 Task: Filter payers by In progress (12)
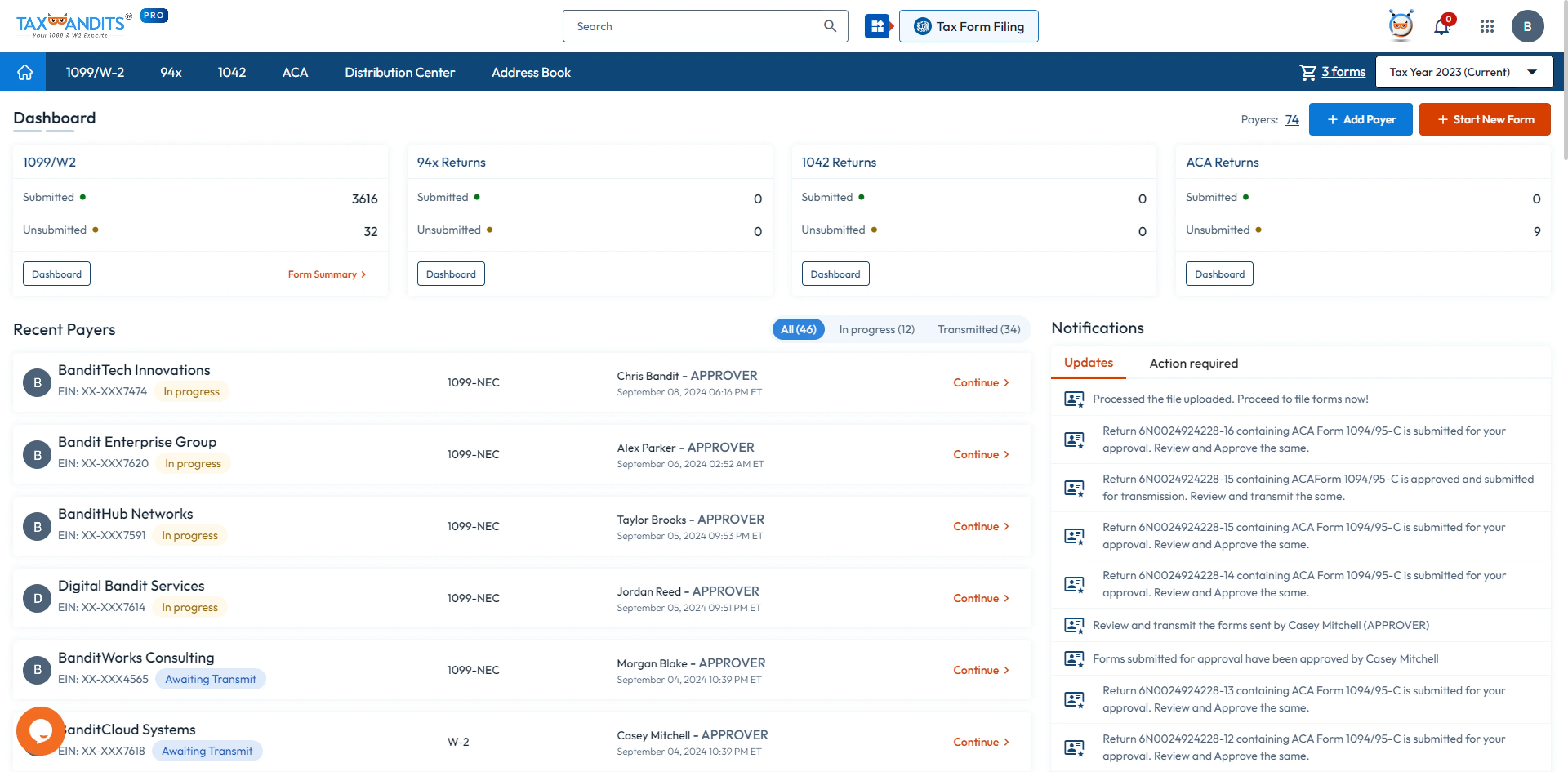point(877,329)
